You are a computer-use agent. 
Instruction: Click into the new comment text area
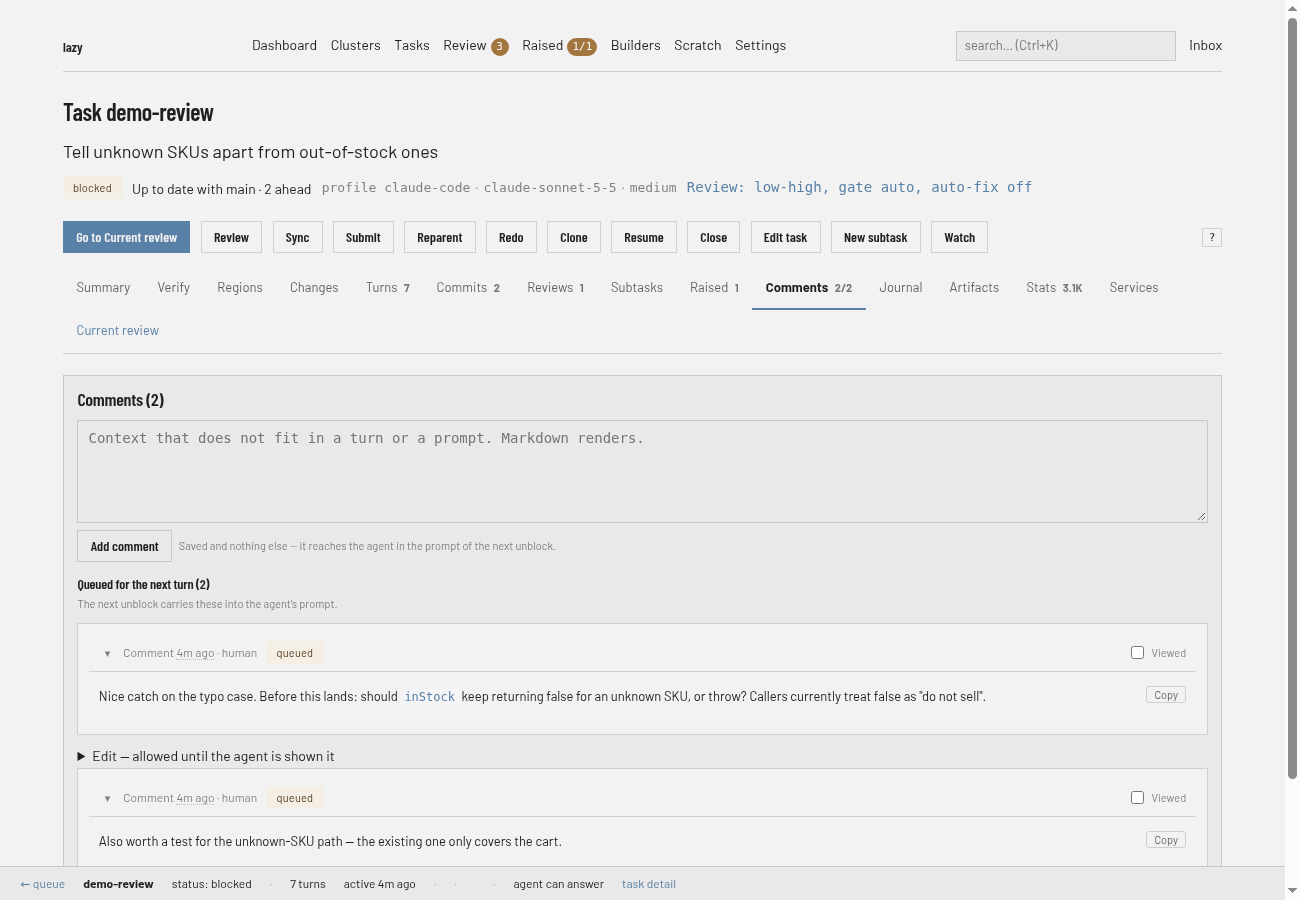(642, 471)
